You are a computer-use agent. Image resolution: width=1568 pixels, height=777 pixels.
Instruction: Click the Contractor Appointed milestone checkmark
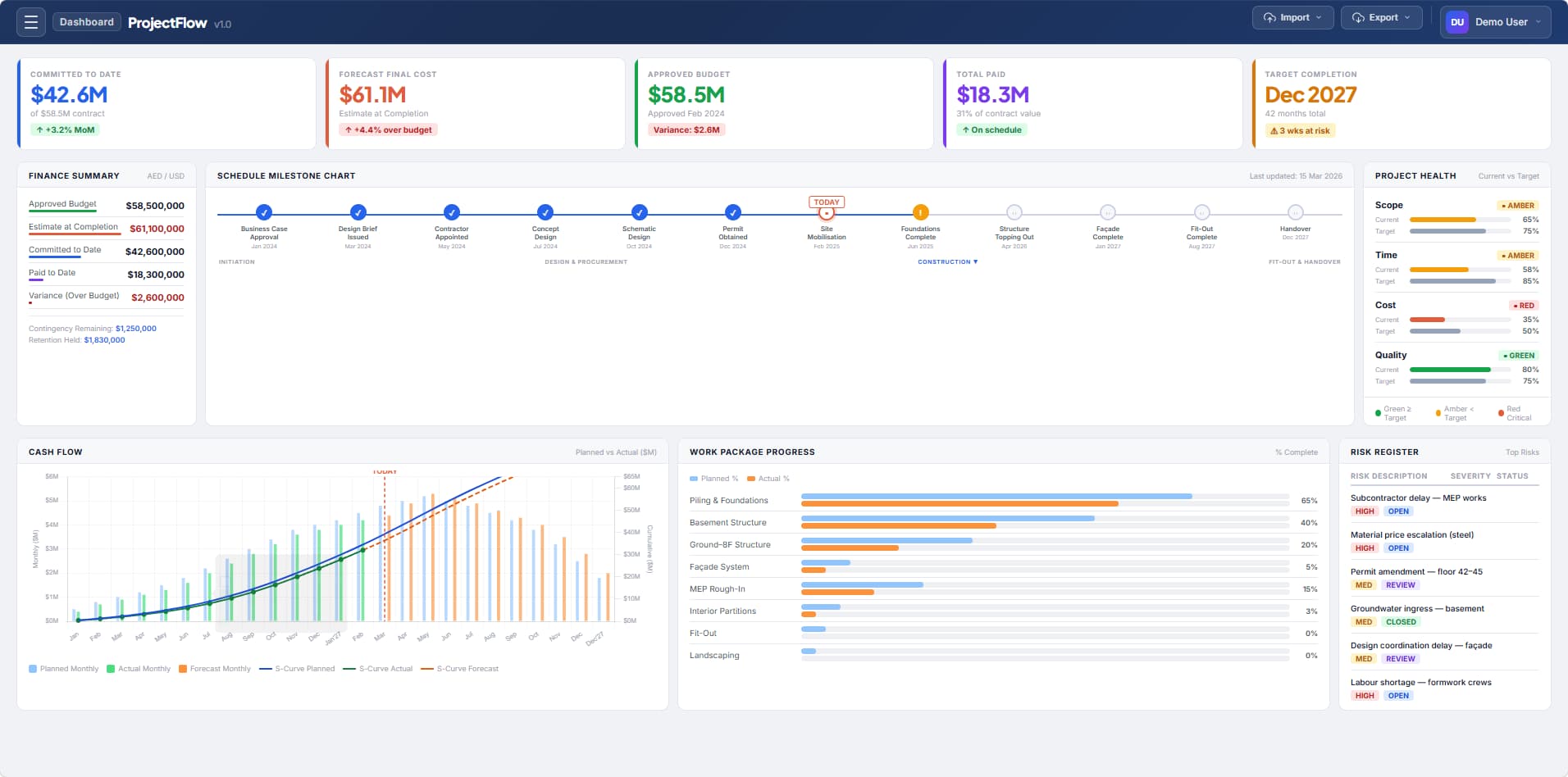(451, 212)
